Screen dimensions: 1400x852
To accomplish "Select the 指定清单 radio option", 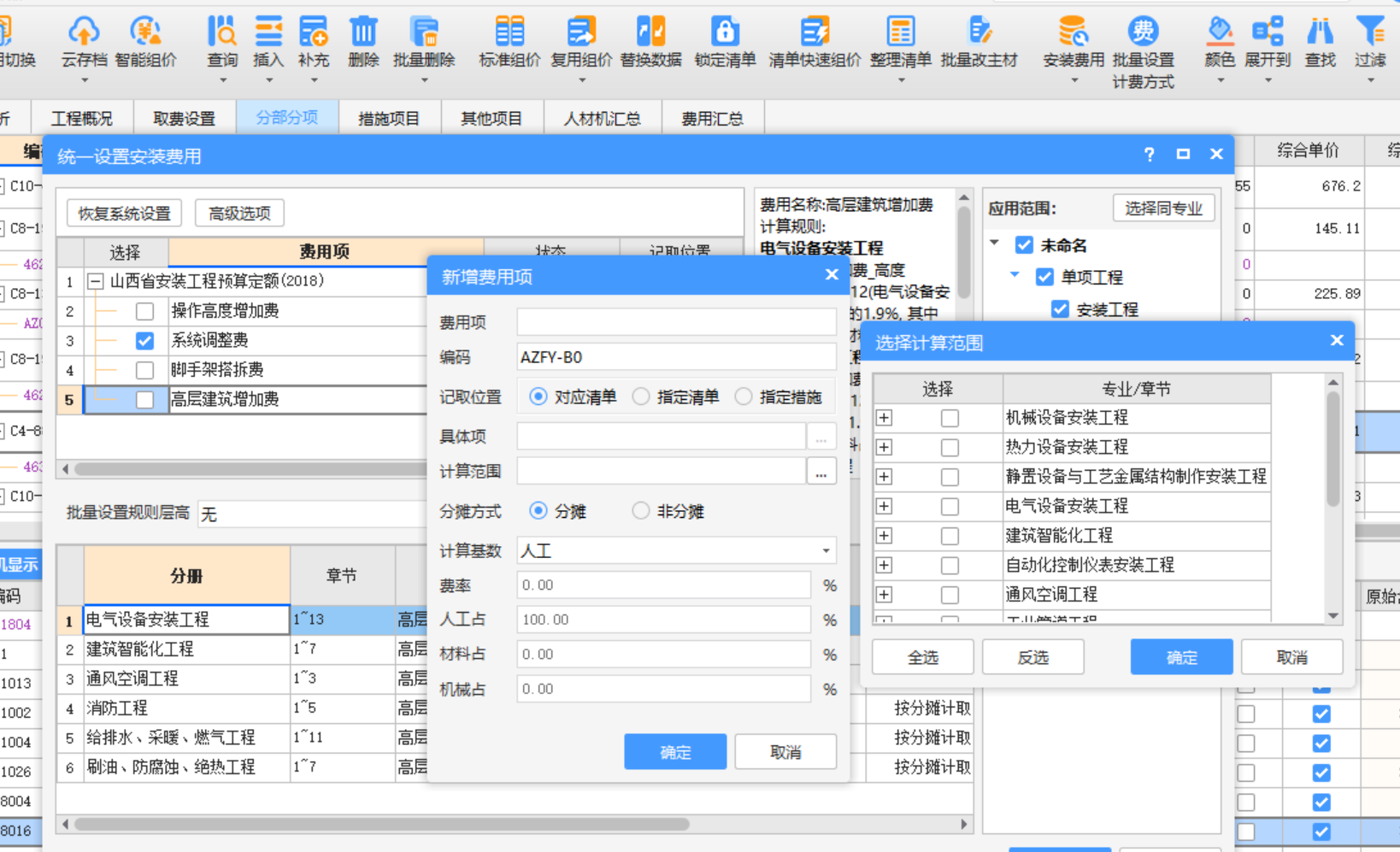I will click(x=641, y=397).
